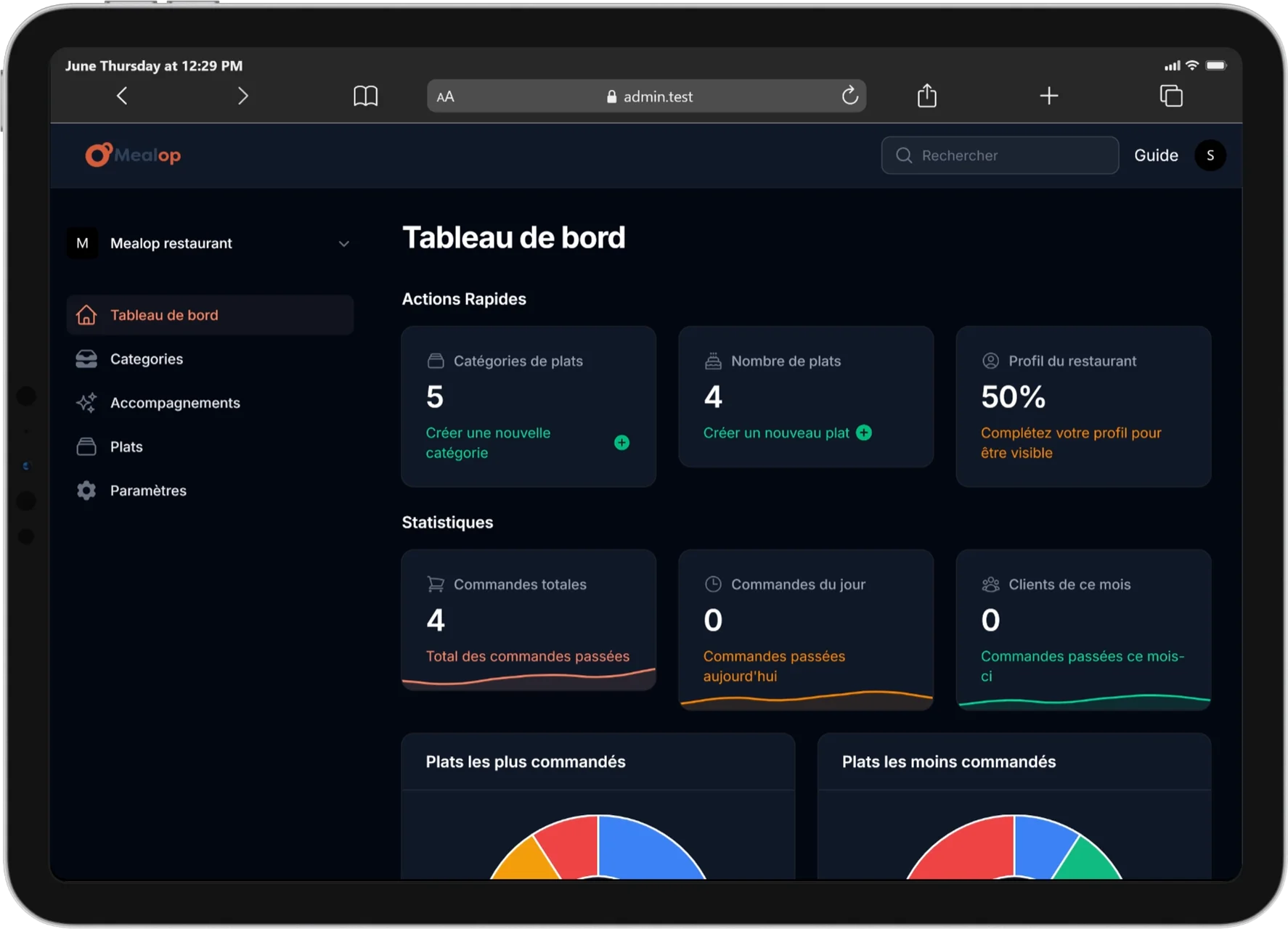The height and width of the screenshot is (929, 1288).
Task: Click the cart icon on Commandes totales
Action: pos(436,584)
